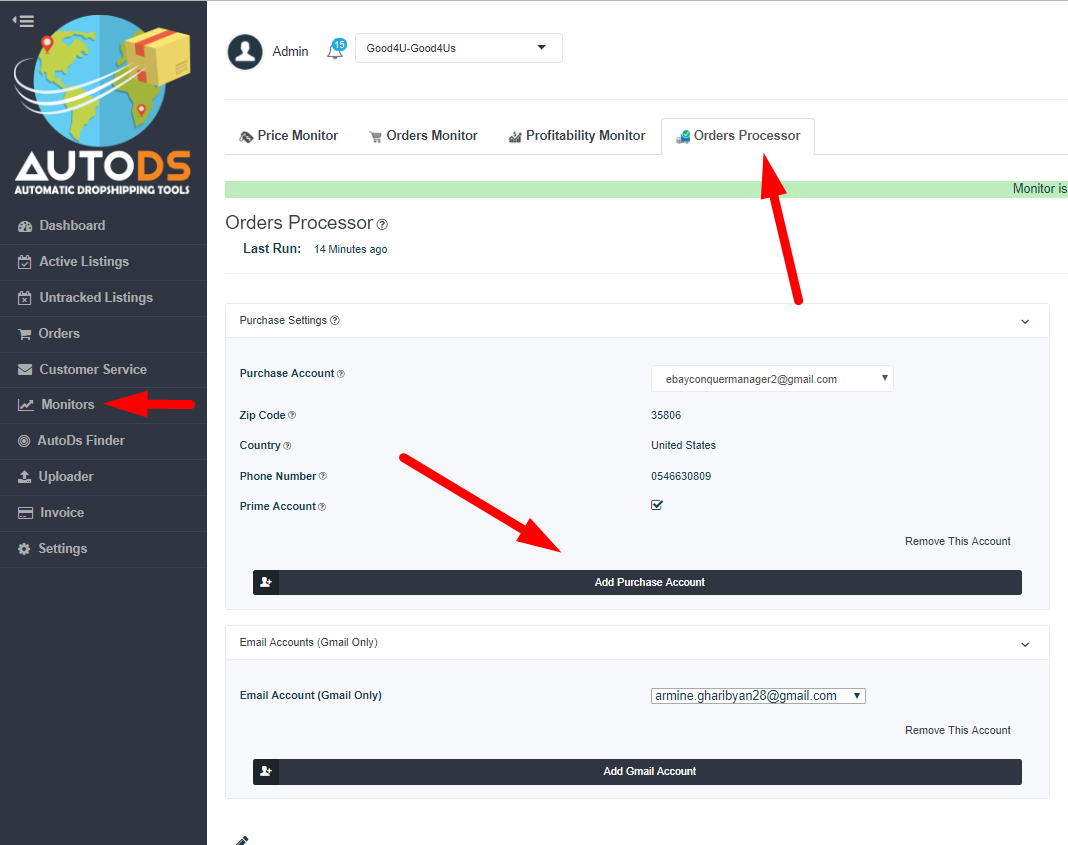Open AutoDs Finder in the sidebar
Image resolution: width=1068 pixels, height=845 pixels.
pyautogui.click(x=104, y=441)
